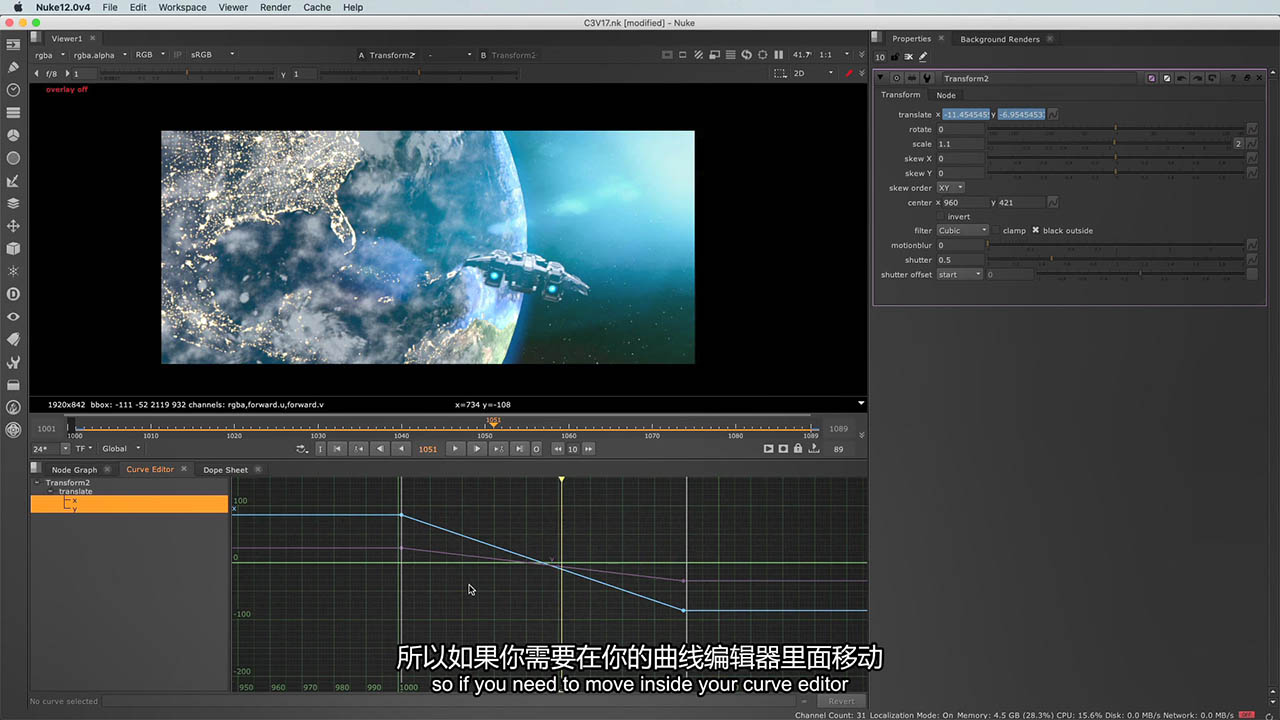Open the Draw nodes brush icon
Viewport: 1280px width, 720px height.
click(13, 67)
